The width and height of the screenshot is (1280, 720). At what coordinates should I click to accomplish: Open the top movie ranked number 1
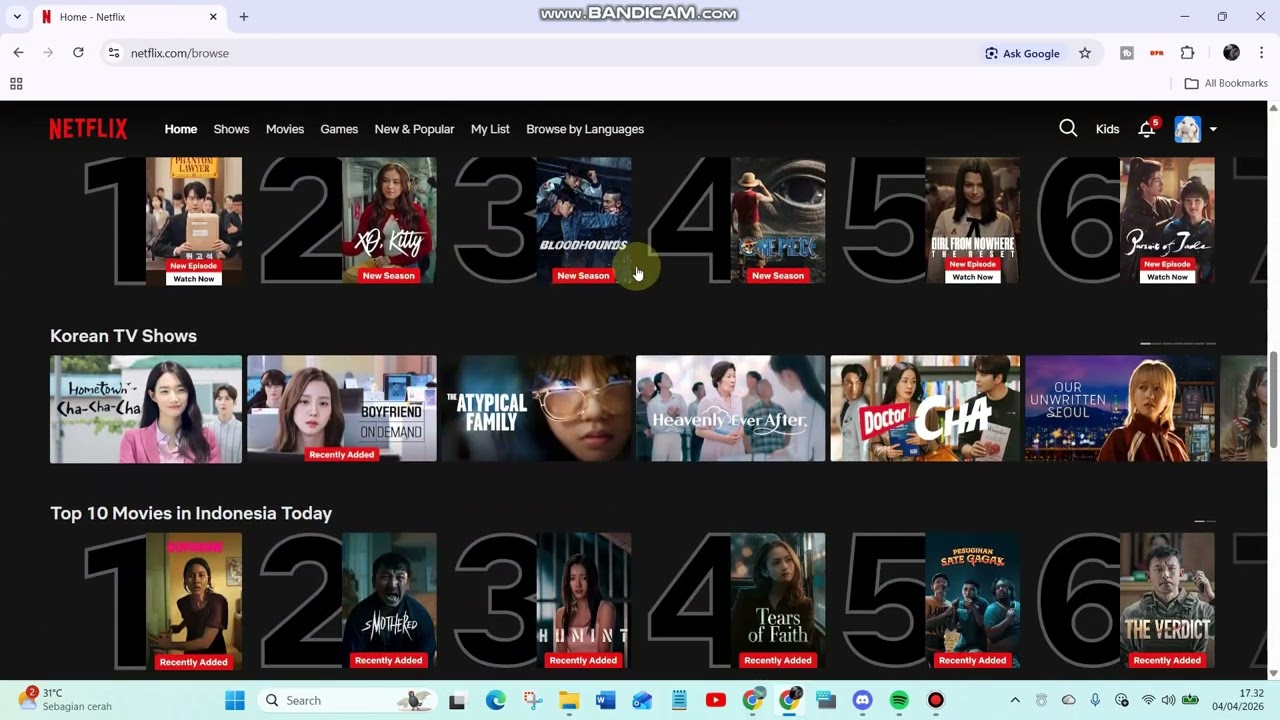click(x=194, y=600)
